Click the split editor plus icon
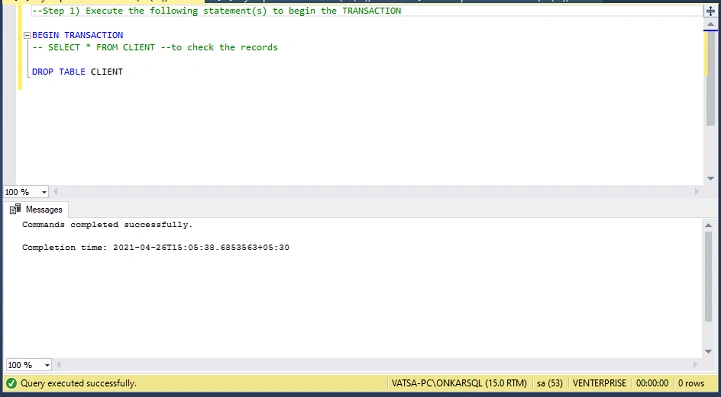This screenshot has width=721, height=397. click(x=710, y=11)
